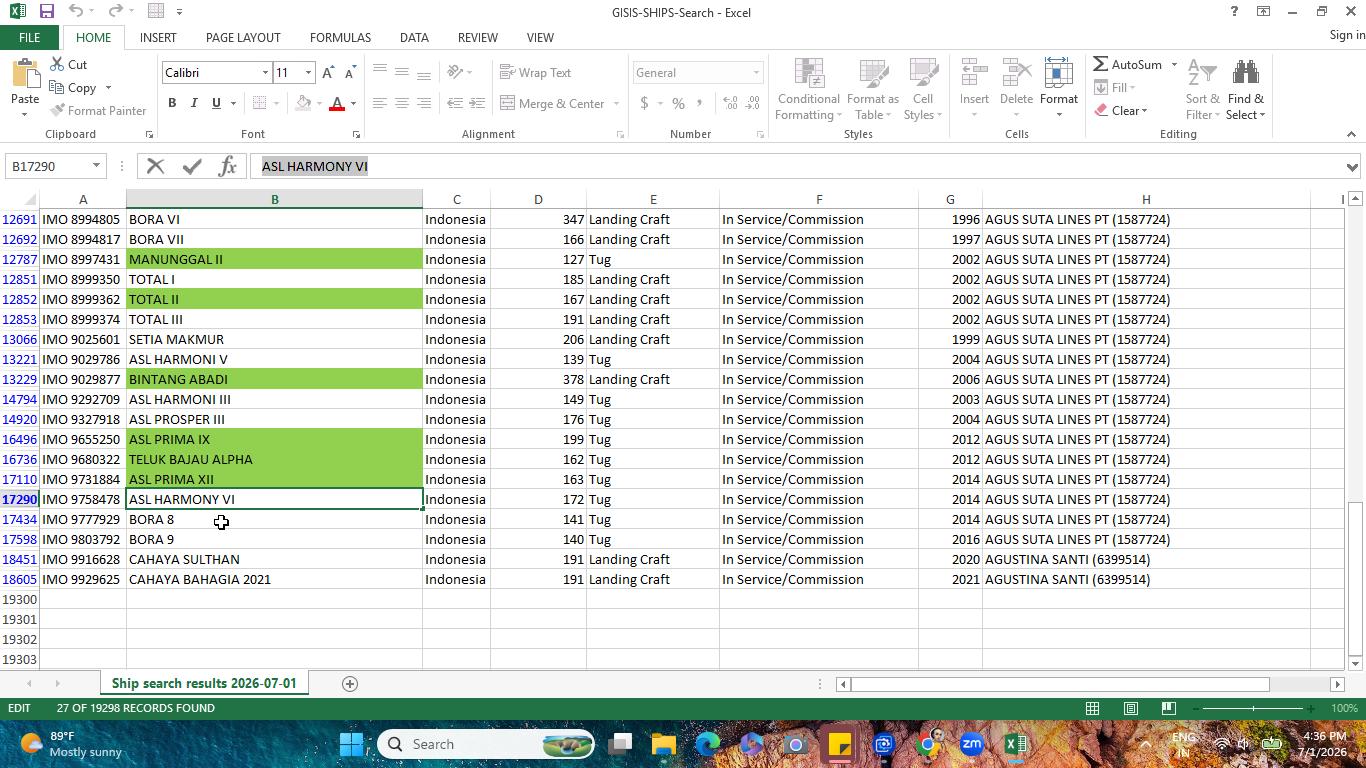
Task: Switch to the INSERT tab
Action: tap(158, 37)
